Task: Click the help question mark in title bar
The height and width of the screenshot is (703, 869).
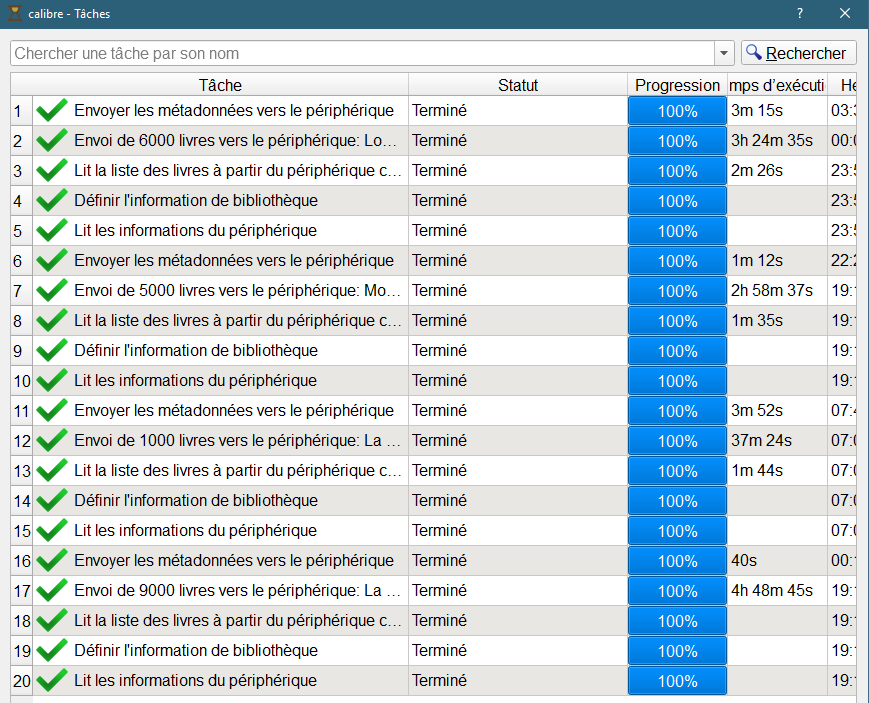Action: click(800, 13)
